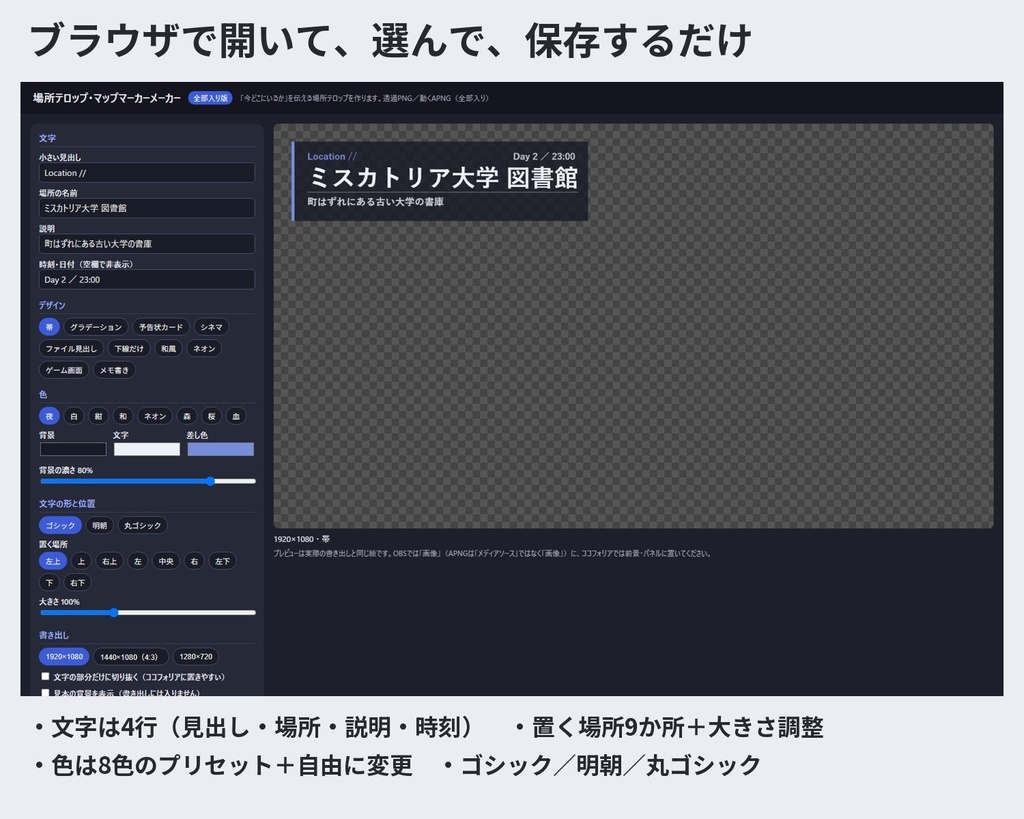Viewport: 1024px width, 819px height.
Task: Pick ネオン in the 色 section
Action: pos(155,416)
